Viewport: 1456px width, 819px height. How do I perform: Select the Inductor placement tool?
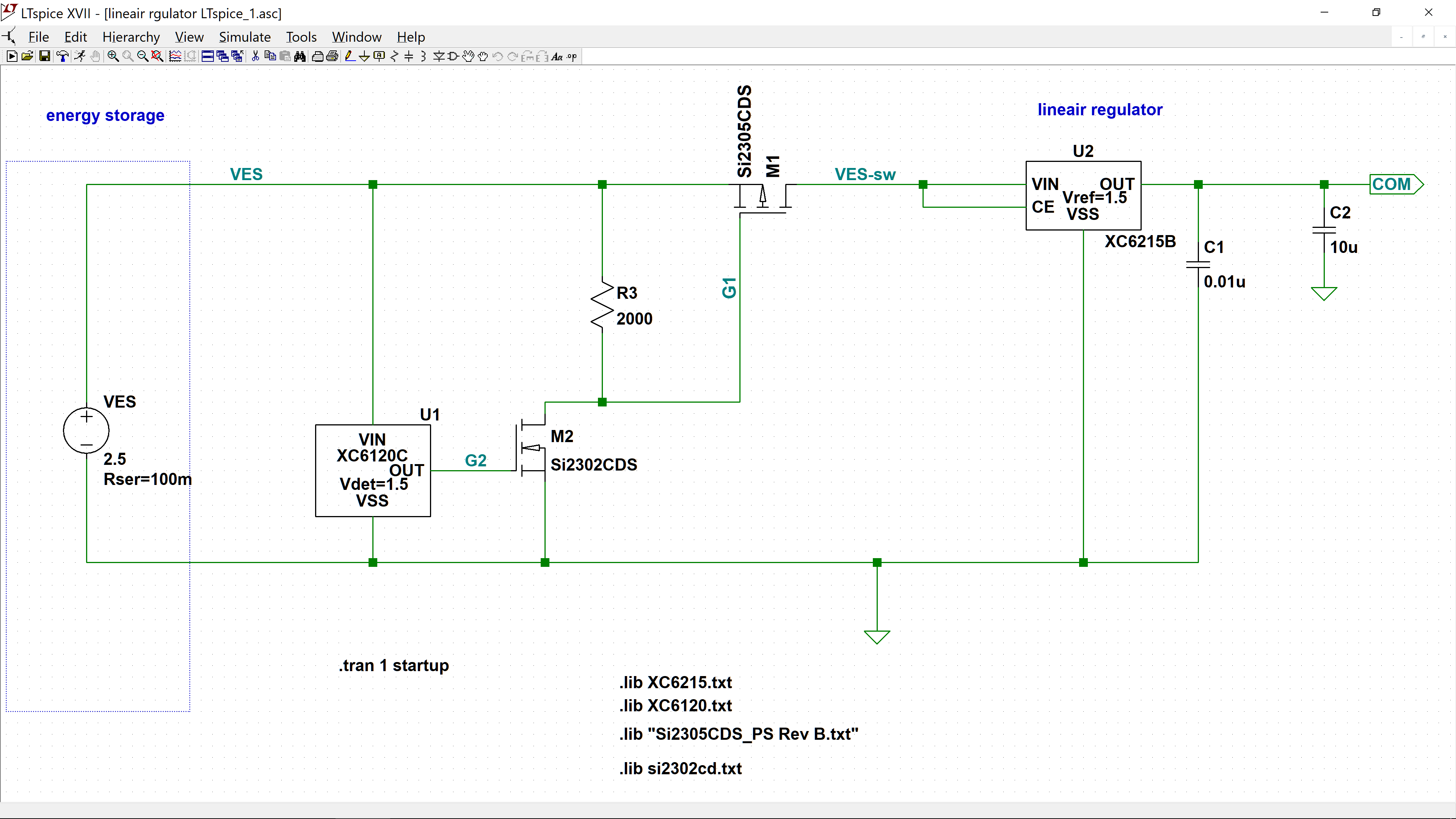click(x=424, y=56)
